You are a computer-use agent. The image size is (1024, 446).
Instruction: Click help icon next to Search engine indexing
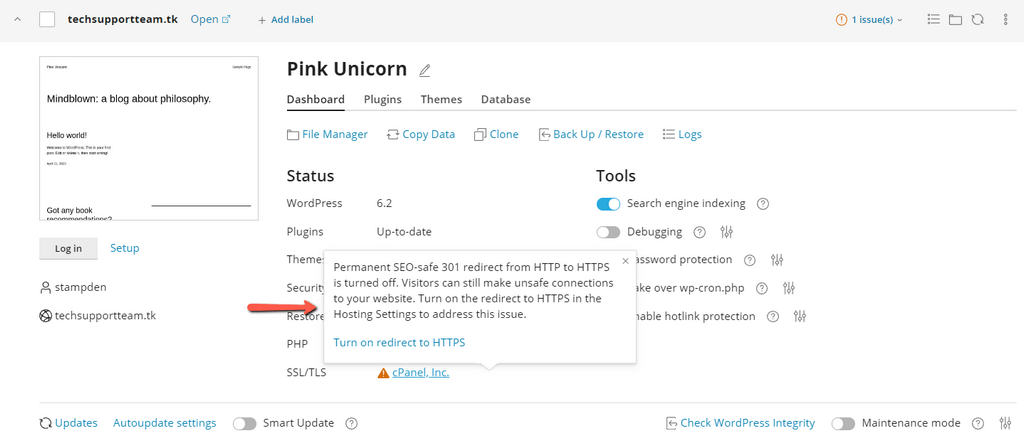[x=763, y=204]
